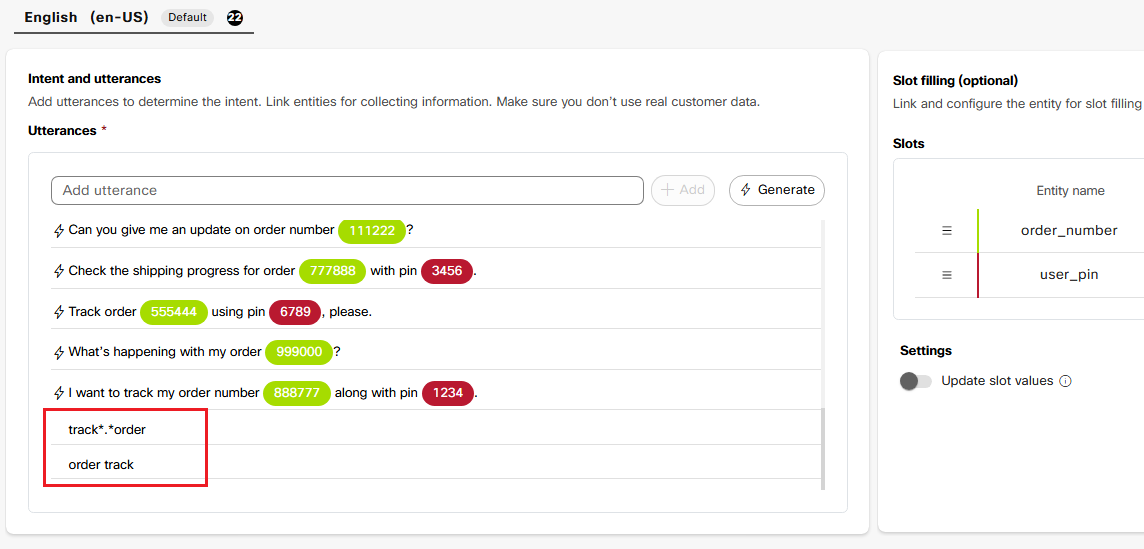1144x549 pixels.
Task: Click lightning icon beside 'I want to track' utterance
Action: click(59, 393)
